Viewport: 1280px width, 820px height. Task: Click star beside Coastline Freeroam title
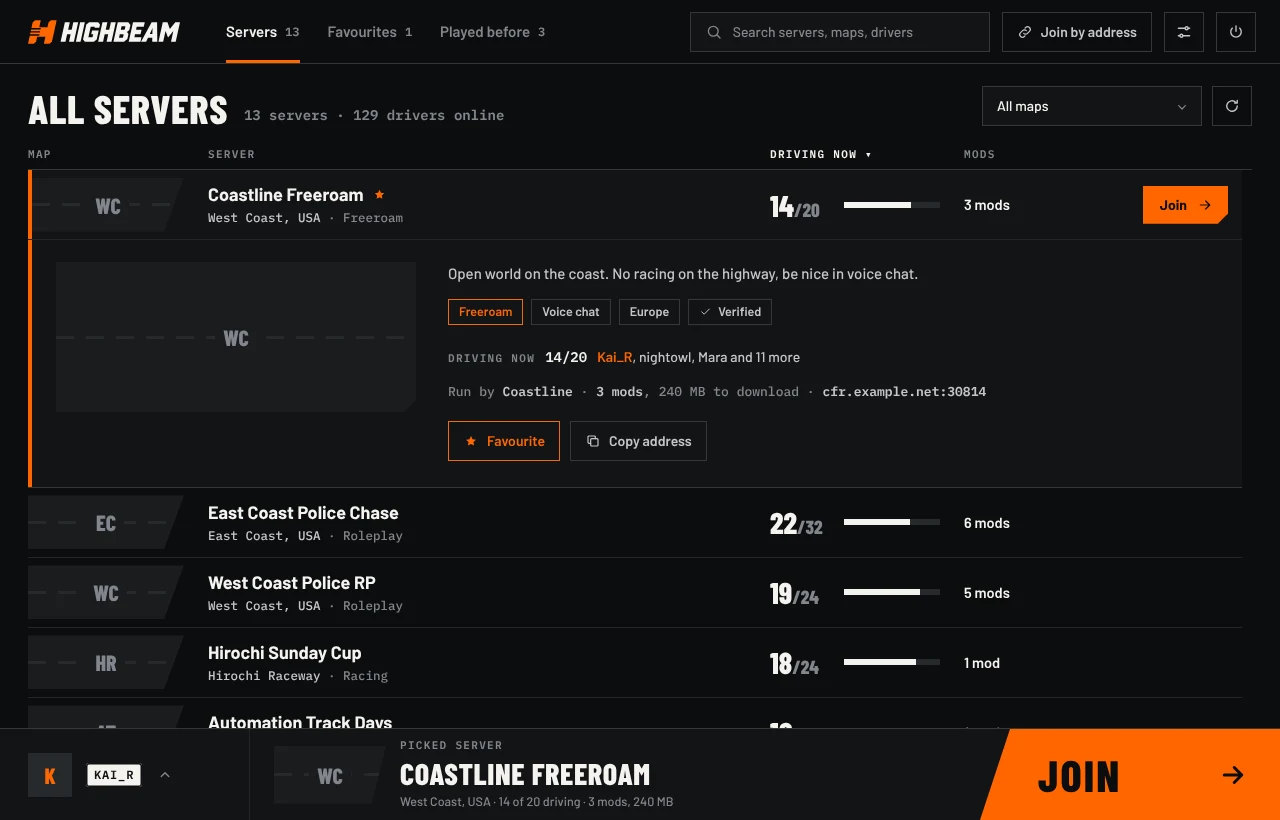pos(379,195)
